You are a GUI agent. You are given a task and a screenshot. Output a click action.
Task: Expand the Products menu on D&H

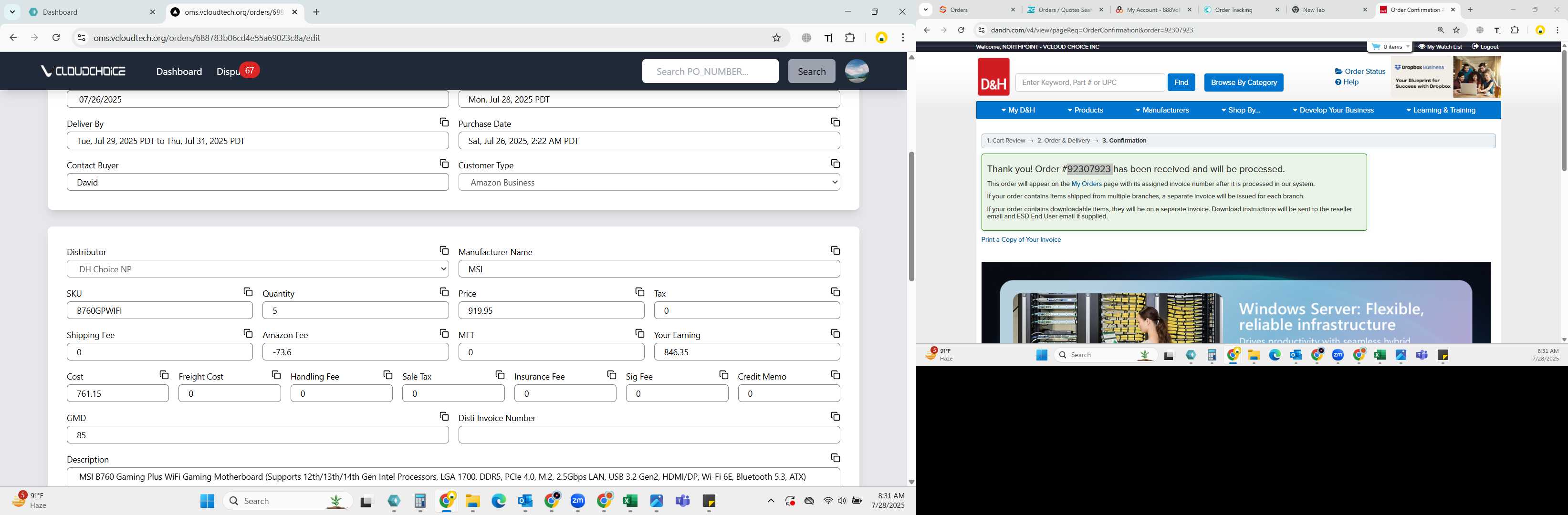click(x=1085, y=111)
